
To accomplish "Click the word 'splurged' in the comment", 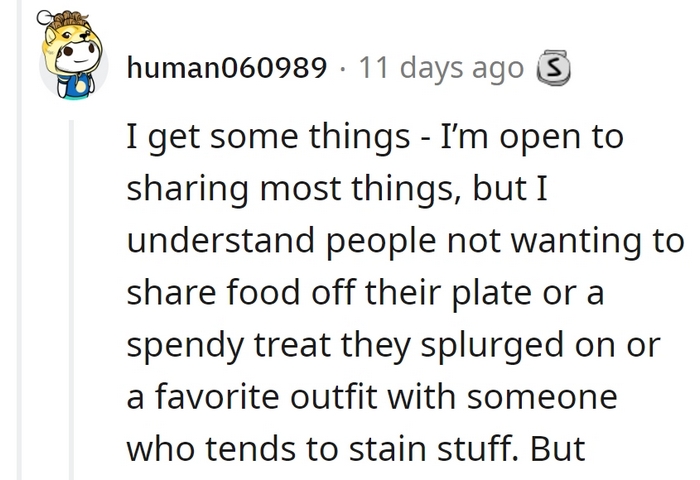I will click(x=492, y=346).
